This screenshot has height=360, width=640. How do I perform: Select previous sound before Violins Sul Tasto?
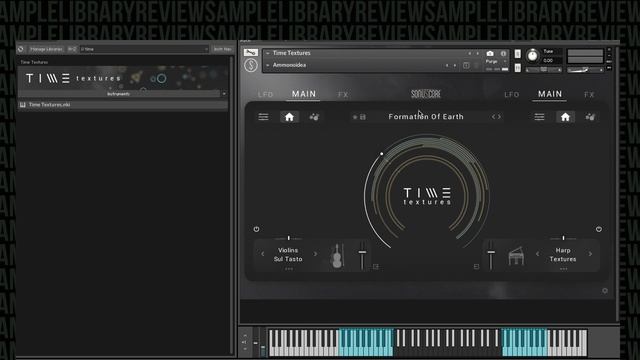click(262, 254)
